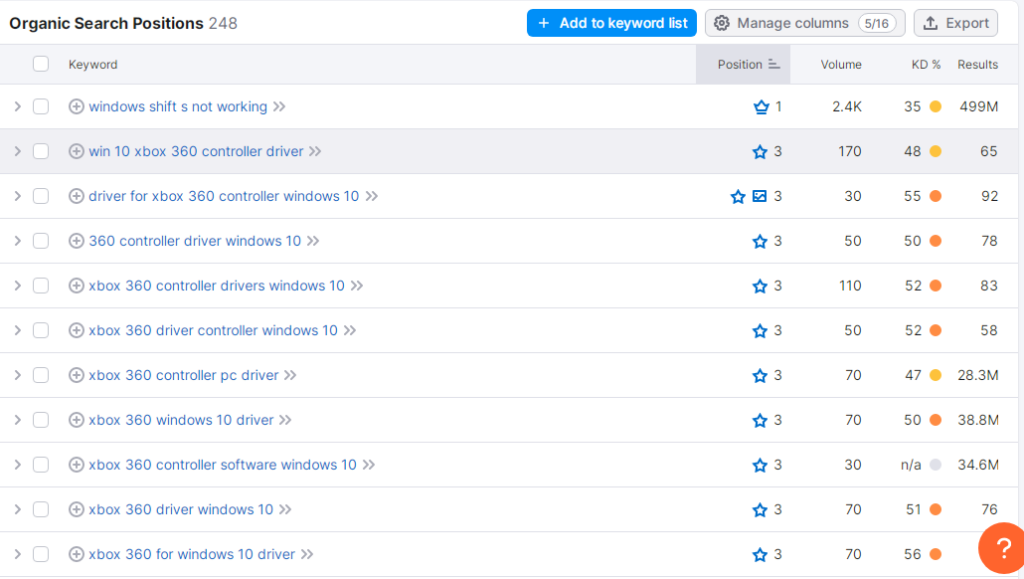Image resolution: width=1024 pixels, height=579 pixels.
Task: Click the double-arrow icon after "xbox 360 controller software windows 10"
Action: [x=369, y=464]
